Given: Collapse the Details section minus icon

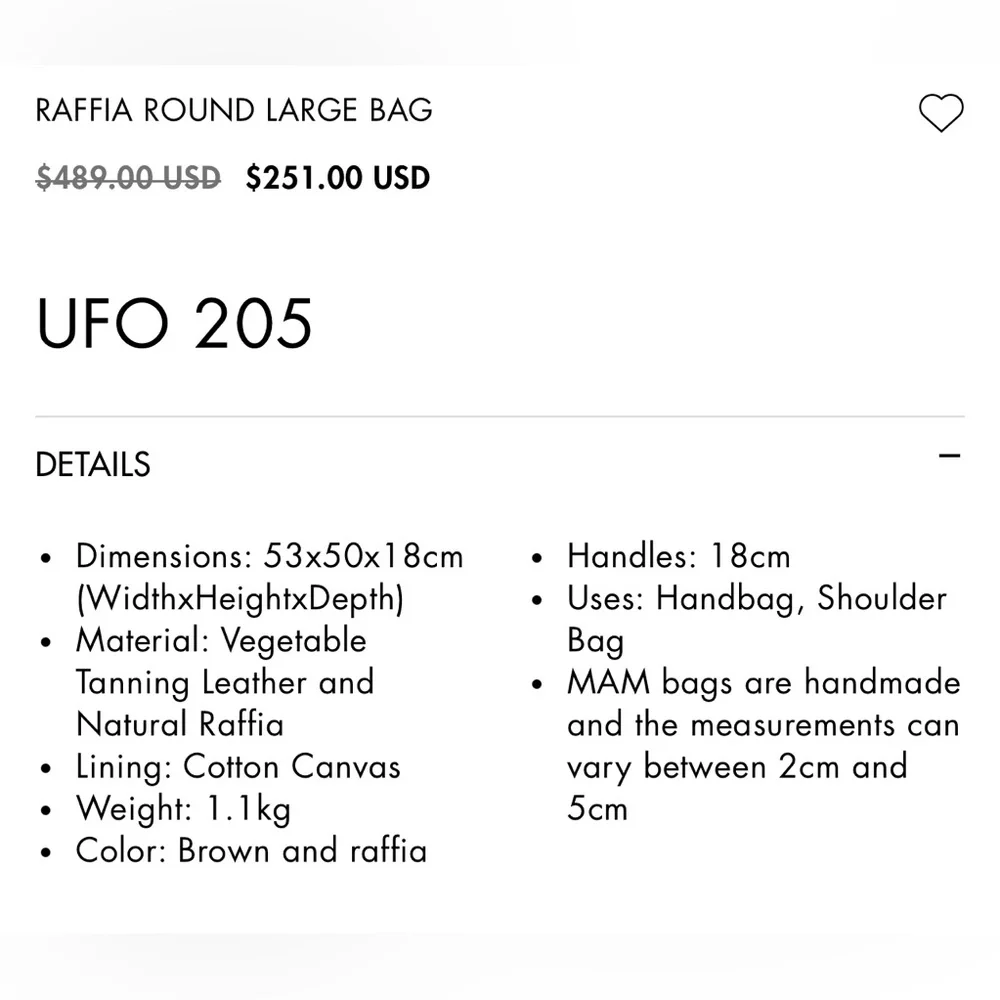Looking at the screenshot, I should [x=949, y=456].
